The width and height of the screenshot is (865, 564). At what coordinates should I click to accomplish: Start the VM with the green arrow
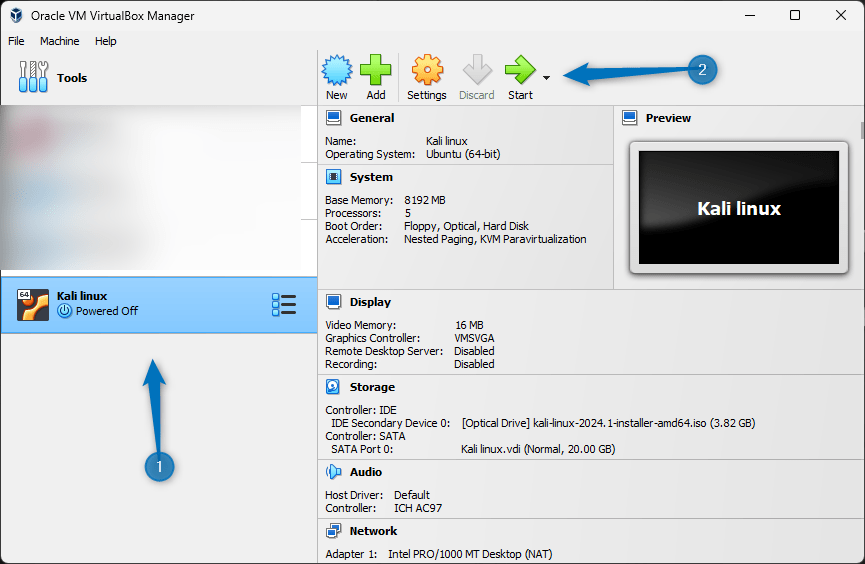tap(520, 70)
